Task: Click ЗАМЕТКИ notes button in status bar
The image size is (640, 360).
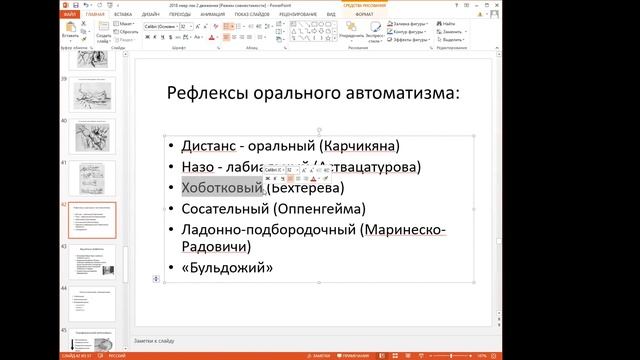Action: [x=319, y=356]
